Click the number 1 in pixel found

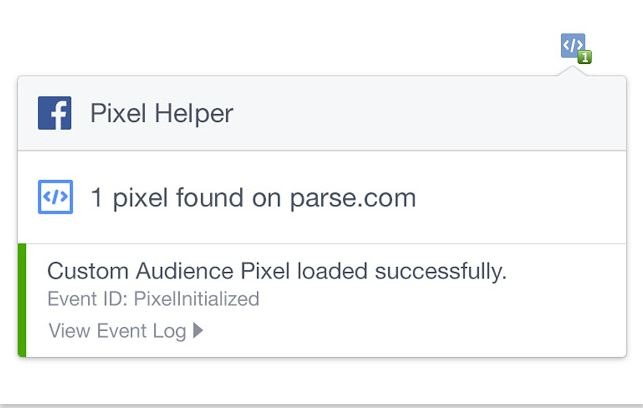click(97, 198)
